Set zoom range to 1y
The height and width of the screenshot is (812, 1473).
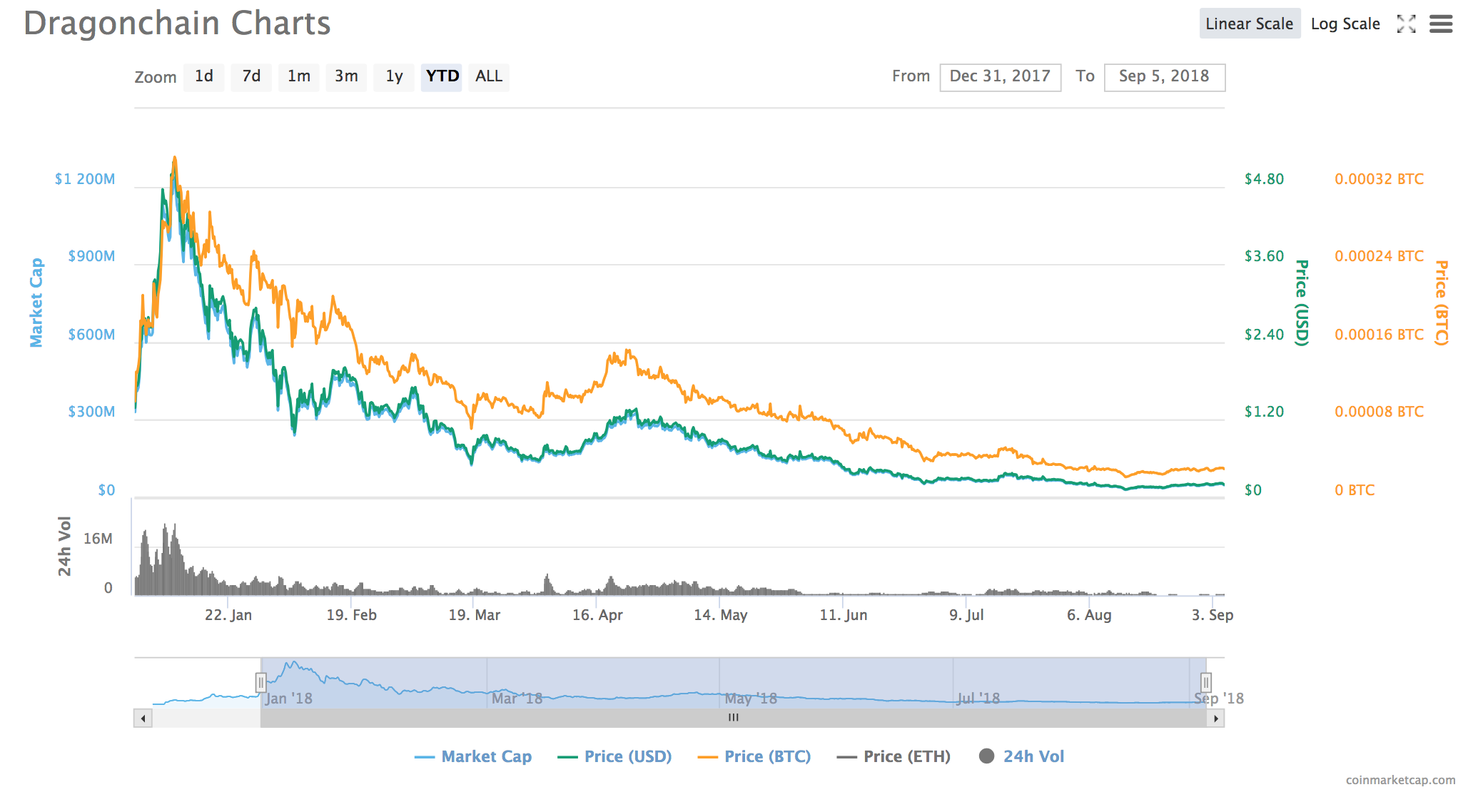pyautogui.click(x=394, y=76)
